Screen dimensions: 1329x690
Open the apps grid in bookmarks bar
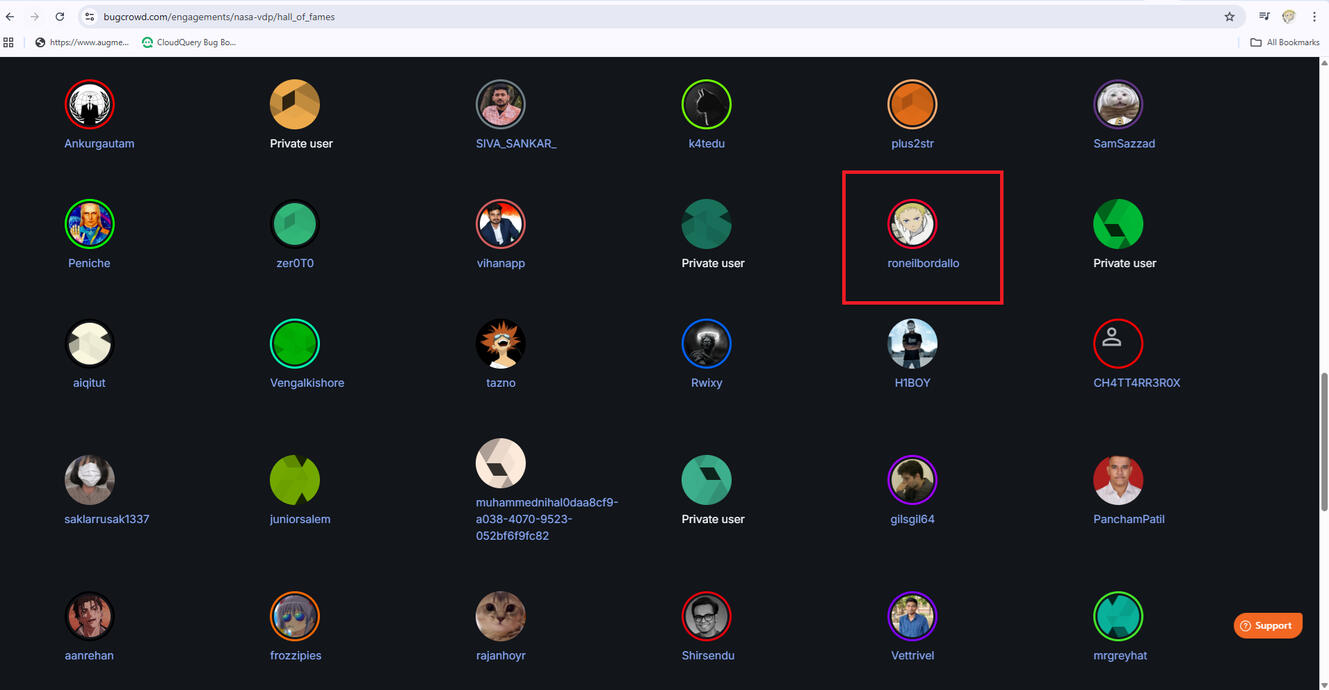tap(9, 42)
